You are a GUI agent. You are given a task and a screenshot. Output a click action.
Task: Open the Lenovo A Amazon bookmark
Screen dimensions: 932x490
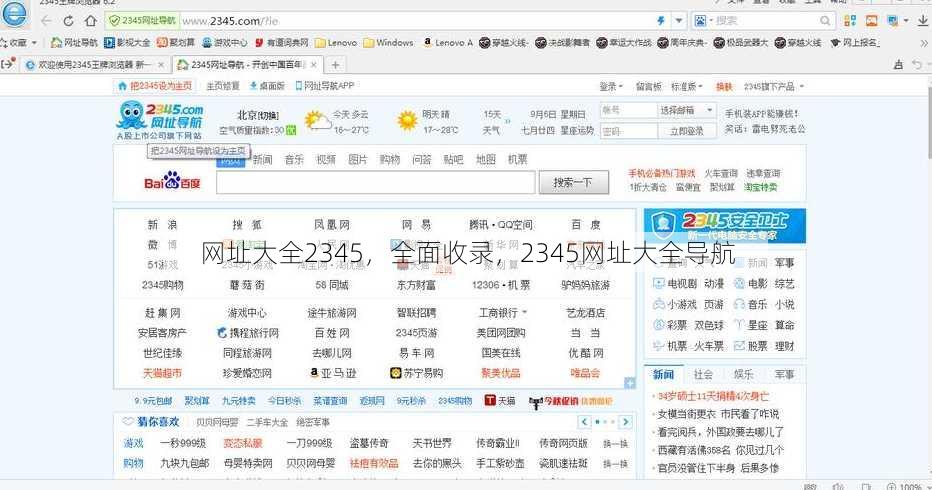tap(448, 43)
